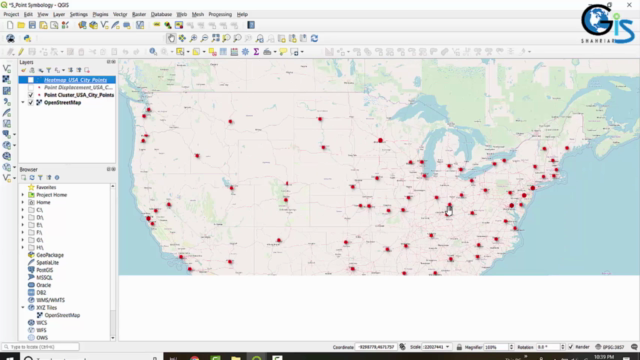Image resolution: width=640 pixels, height=360 pixels.
Task: Select the Pan Map hand tool
Action: 171,38
